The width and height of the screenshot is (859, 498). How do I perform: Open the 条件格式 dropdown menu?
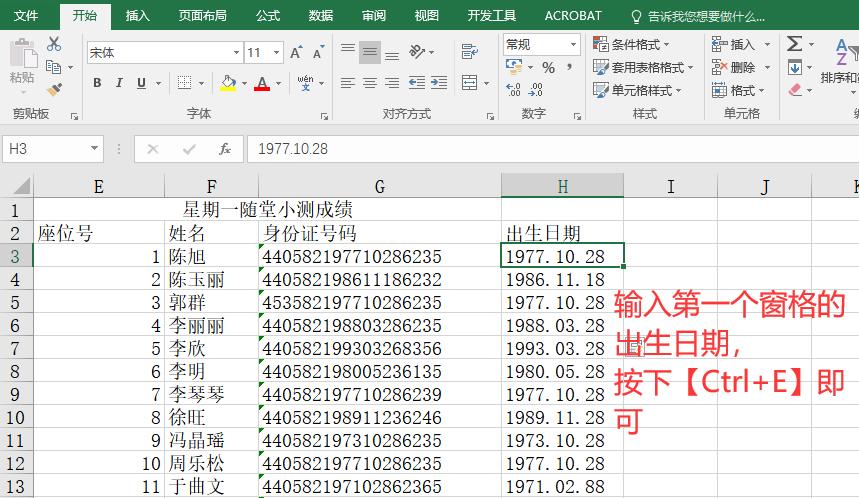point(631,44)
